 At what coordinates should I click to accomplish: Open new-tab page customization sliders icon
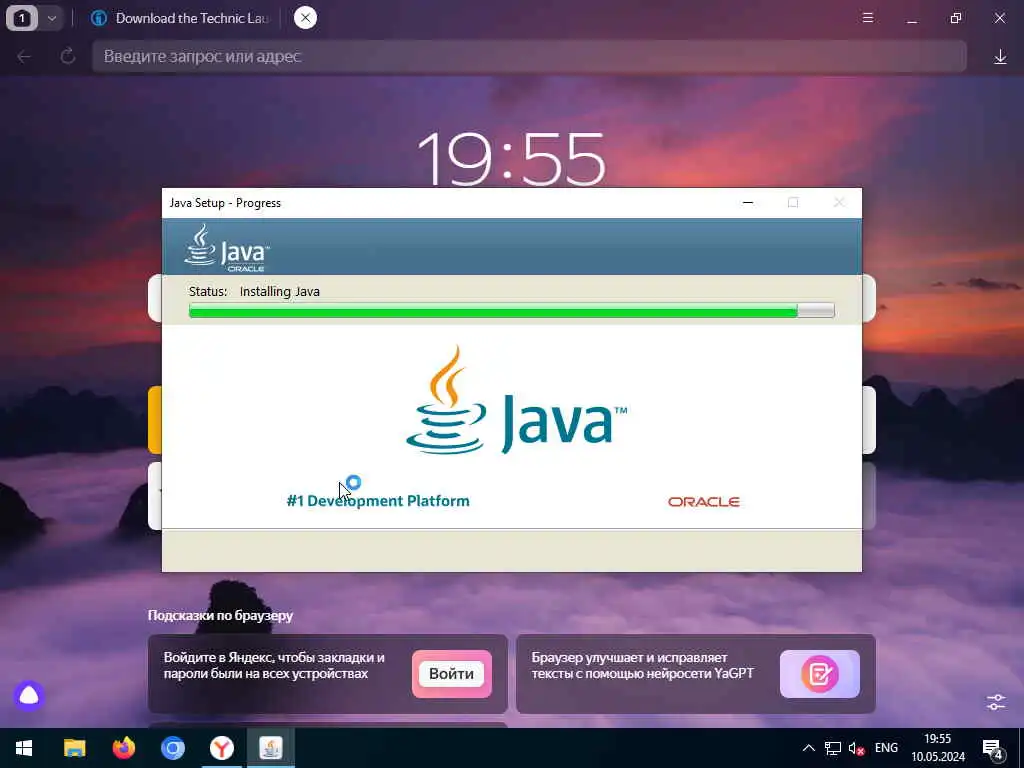(996, 702)
